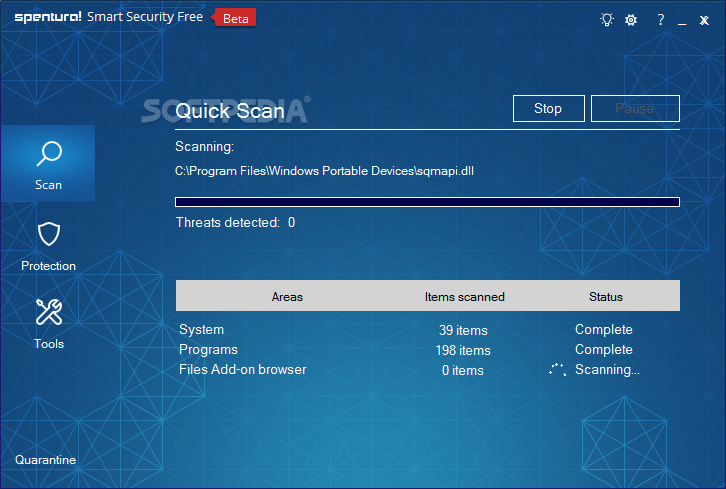
Task: Click the 198 items value
Action: [x=463, y=350]
